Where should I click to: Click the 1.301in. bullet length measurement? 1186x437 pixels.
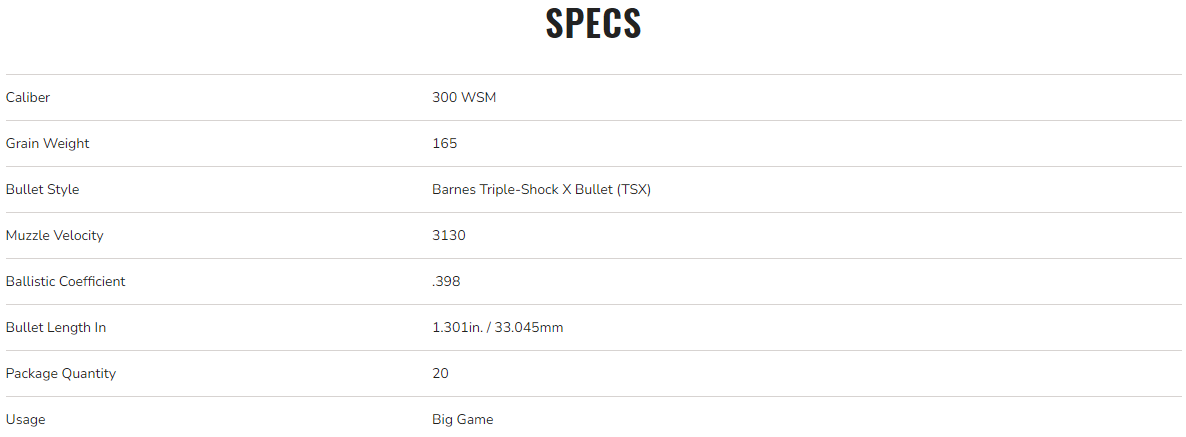[x=456, y=328]
